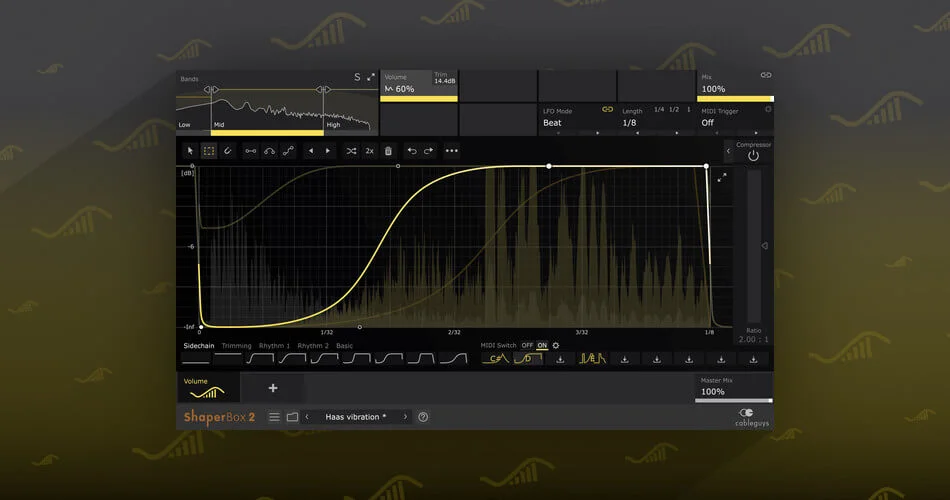
Task: Set MIDI Switch to OFF
Action: pyautogui.click(x=527, y=345)
